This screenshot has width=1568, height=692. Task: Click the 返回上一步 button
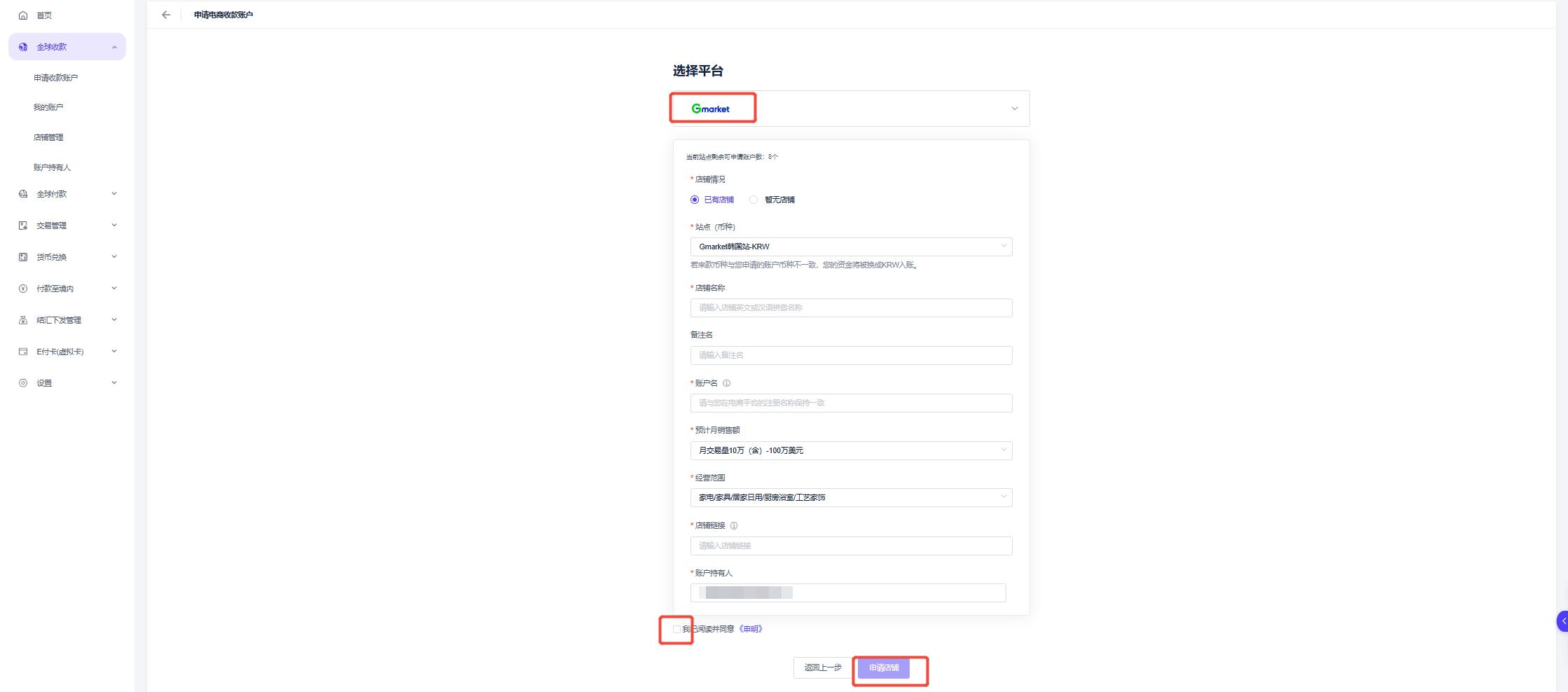[x=823, y=668]
